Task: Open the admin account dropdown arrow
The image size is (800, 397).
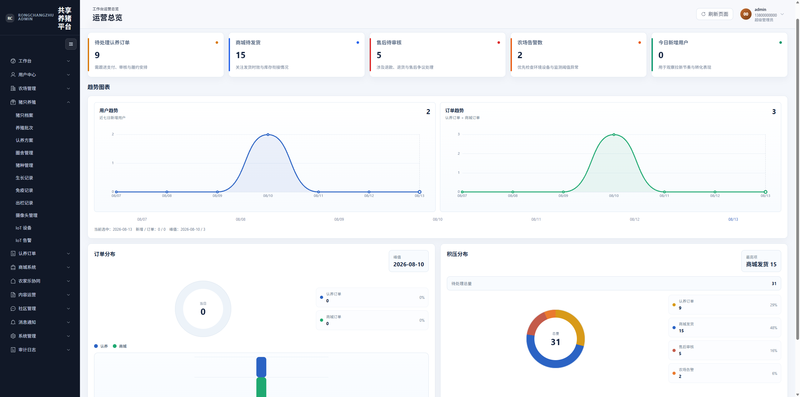Action: 782,14
